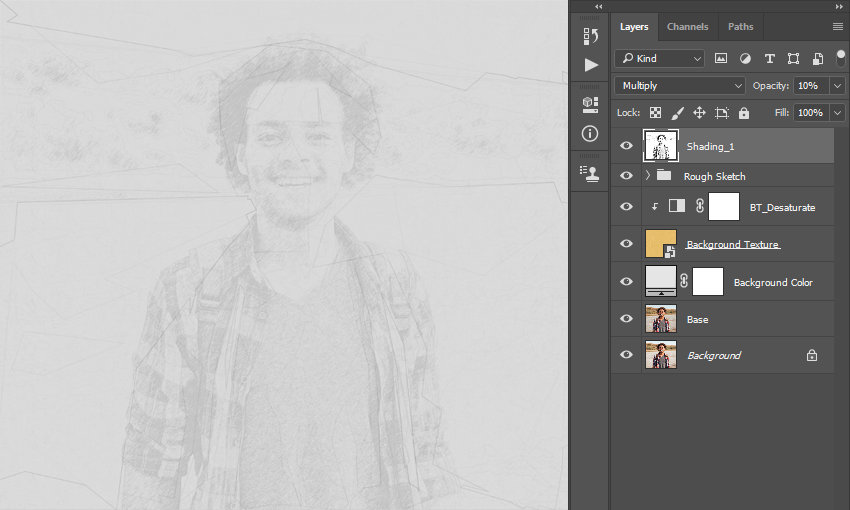Filter layers by pixel layer icon
The image size is (850, 510).
(x=720, y=59)
